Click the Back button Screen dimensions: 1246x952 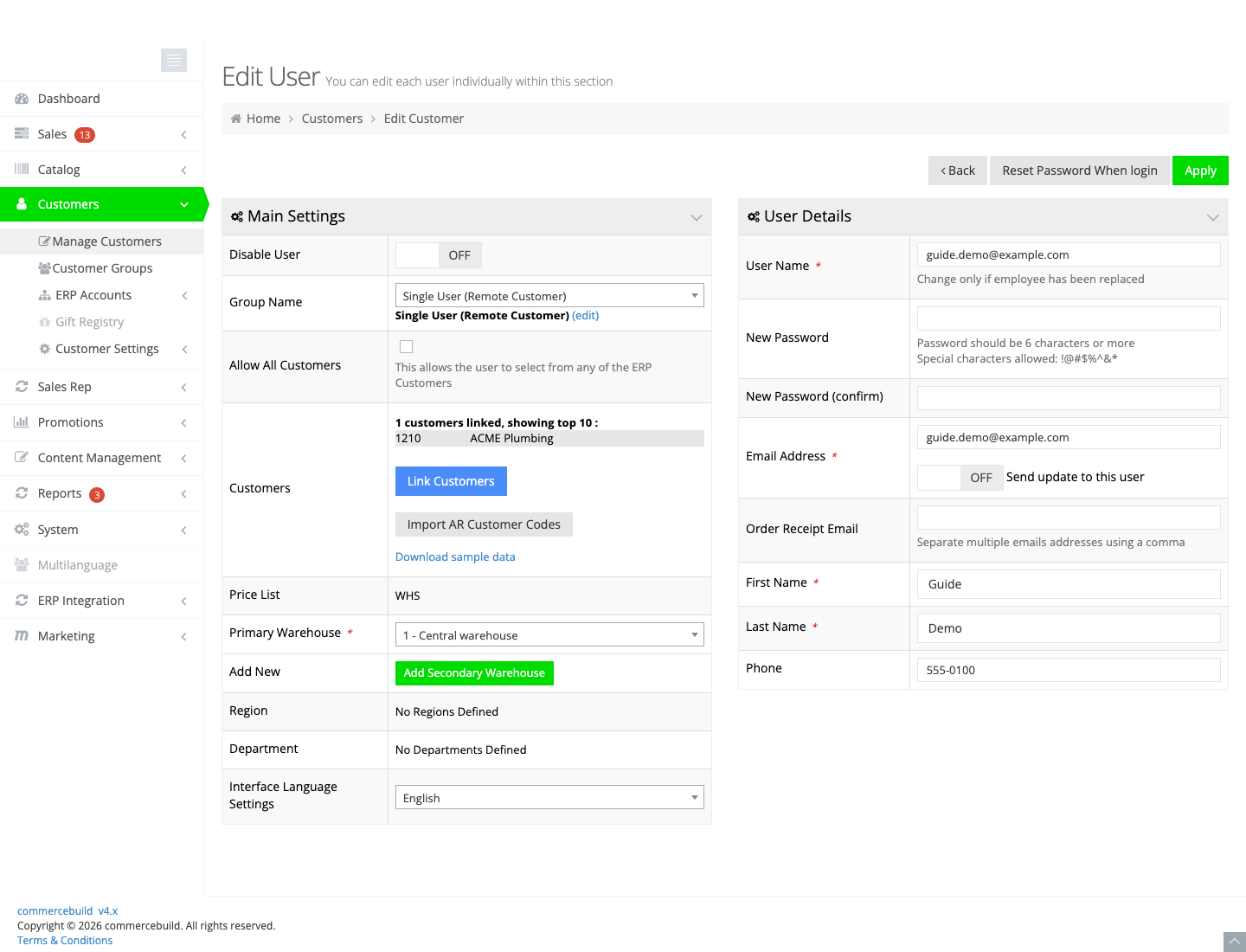[x=958, y=170]
